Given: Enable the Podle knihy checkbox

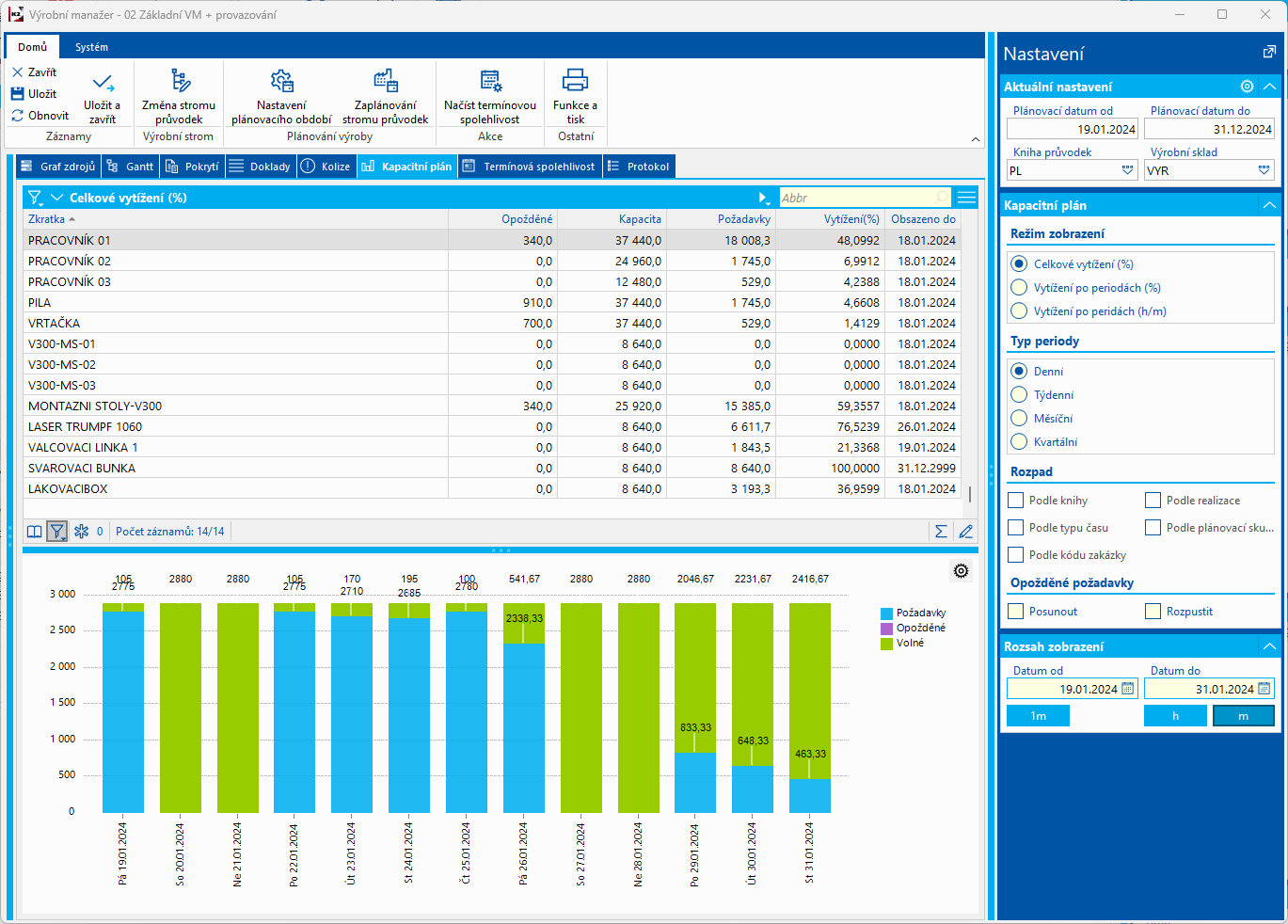Looking at the screenshot, I should [1016, 501].
